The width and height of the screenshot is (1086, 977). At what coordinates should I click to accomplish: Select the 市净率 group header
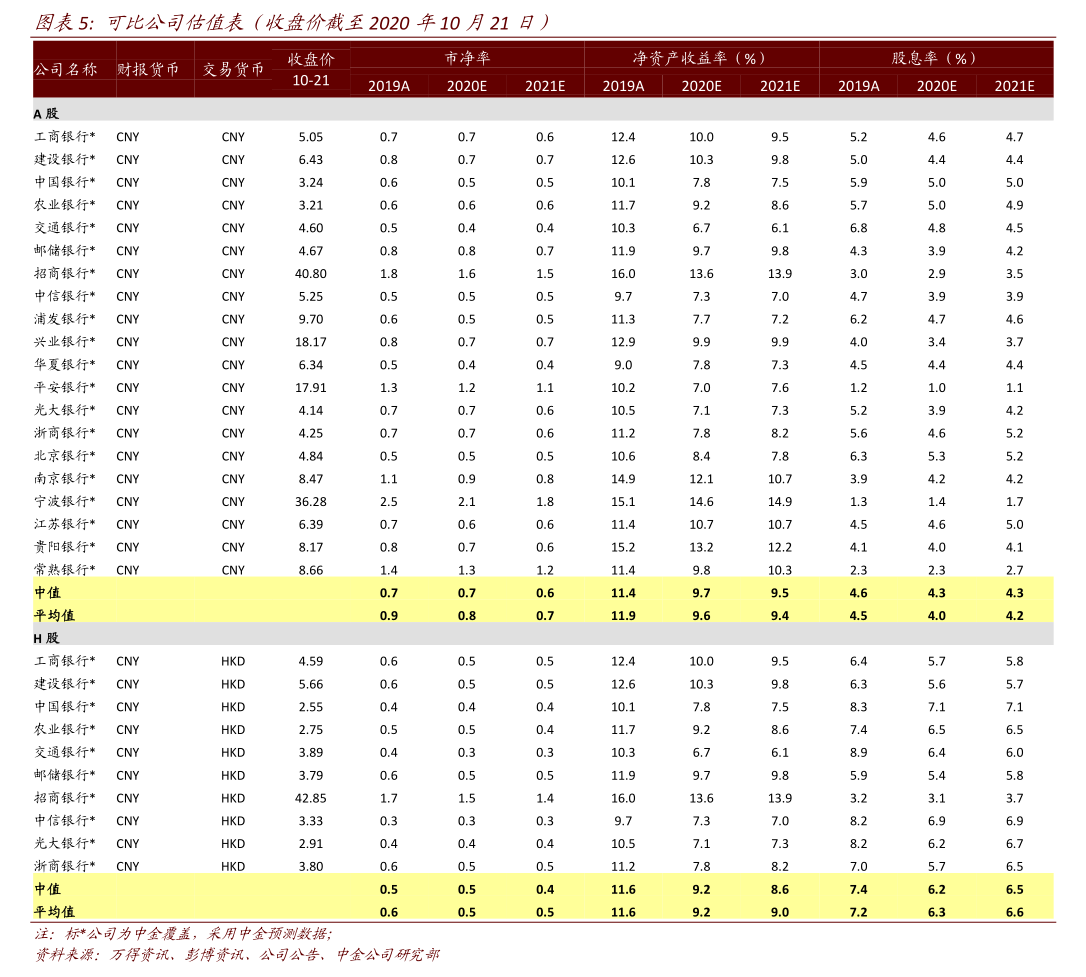(x=467, y=58)
